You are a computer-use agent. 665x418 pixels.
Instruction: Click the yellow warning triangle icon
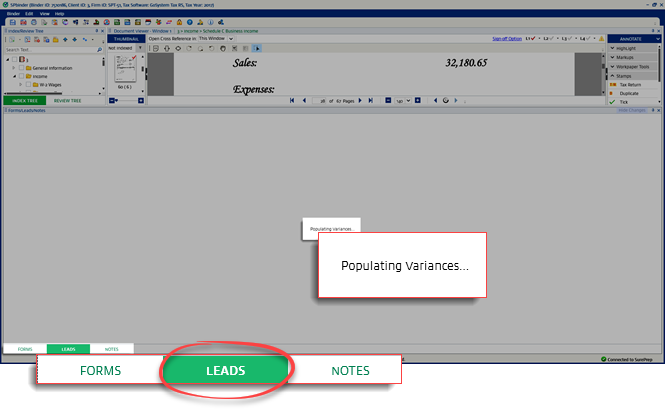[601, 39]
